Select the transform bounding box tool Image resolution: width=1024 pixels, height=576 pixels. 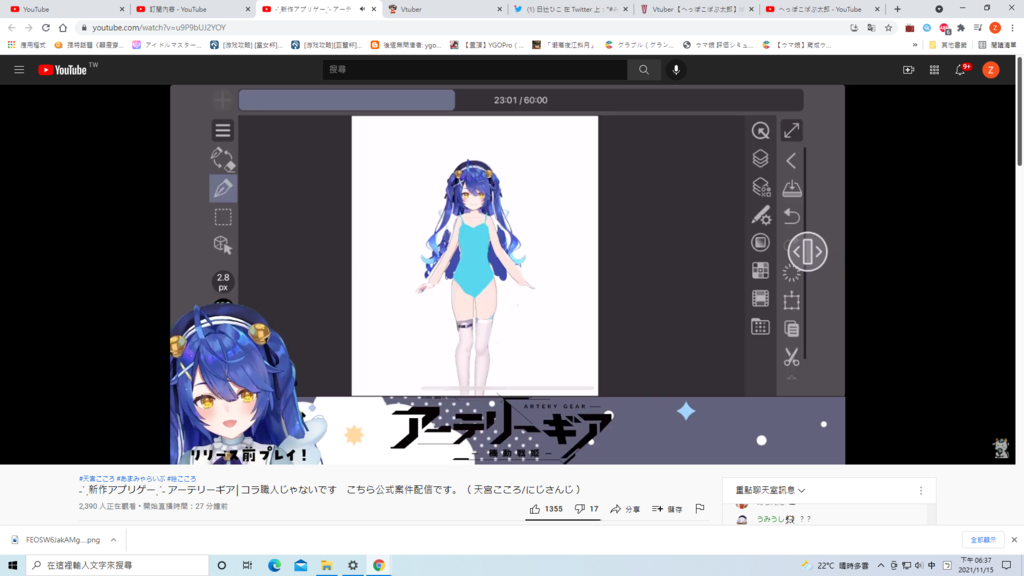click(792, 300)
